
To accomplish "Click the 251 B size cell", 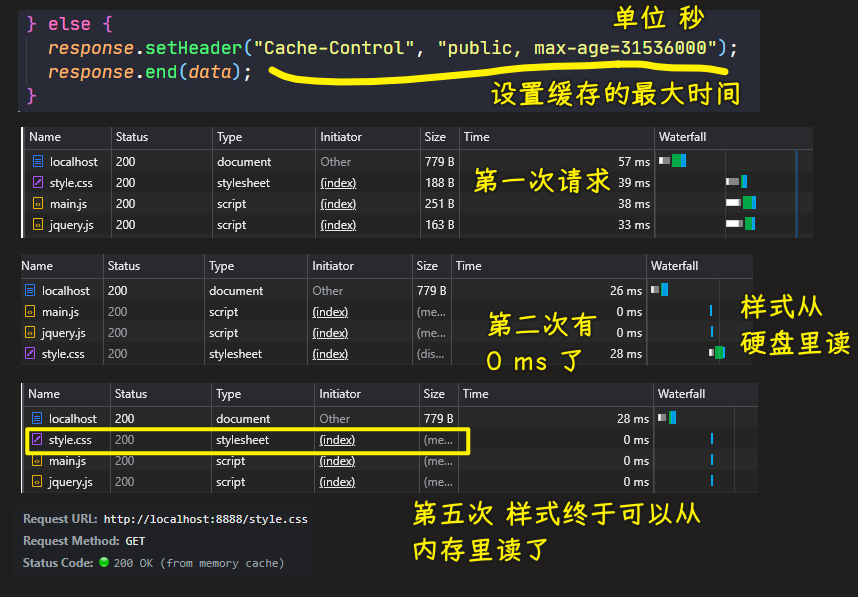I will point(440,204).
